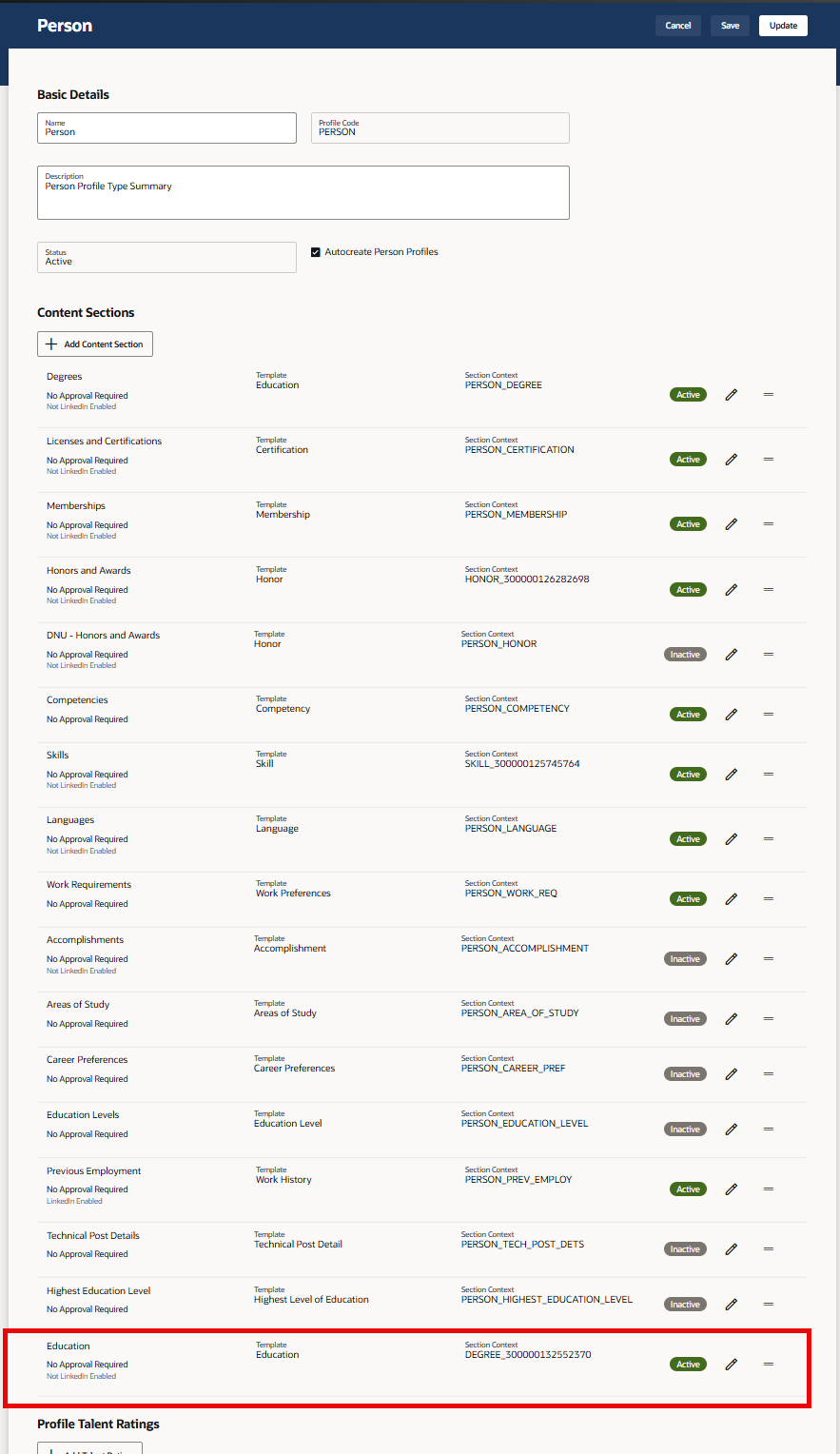
Task: Edit the Previous Employment section
Action: coord(731,1189)
